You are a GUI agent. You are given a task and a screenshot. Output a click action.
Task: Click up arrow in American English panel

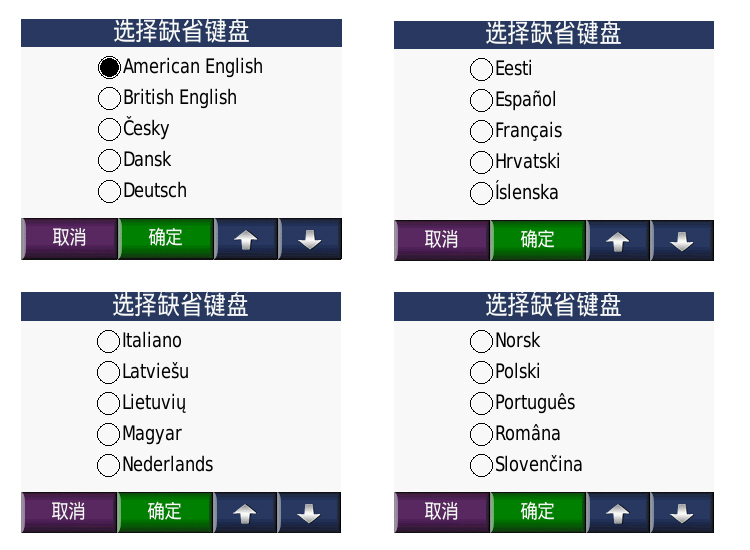click(245, 240)
